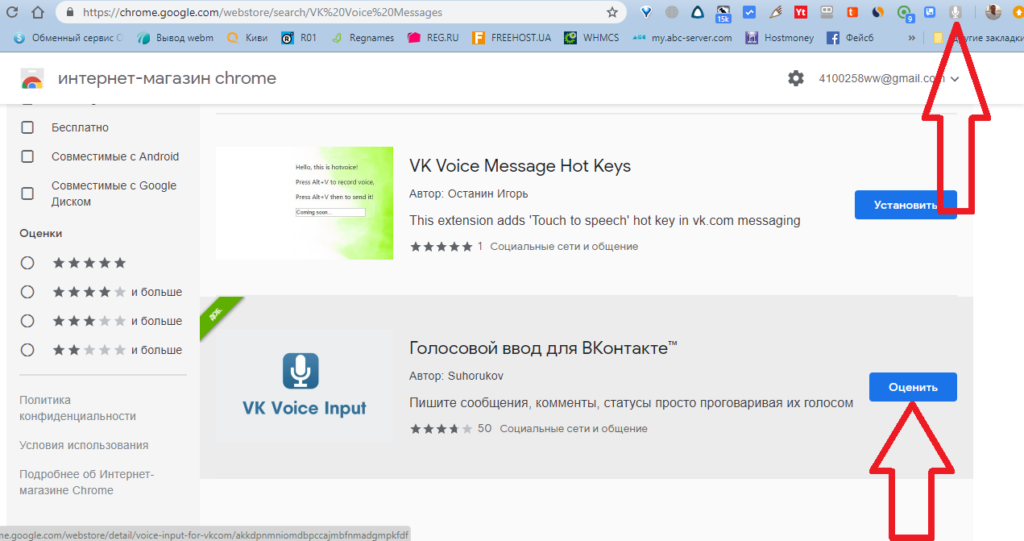
Task: Open the green circle extension with 9 badge
Action: pos(904,13)
